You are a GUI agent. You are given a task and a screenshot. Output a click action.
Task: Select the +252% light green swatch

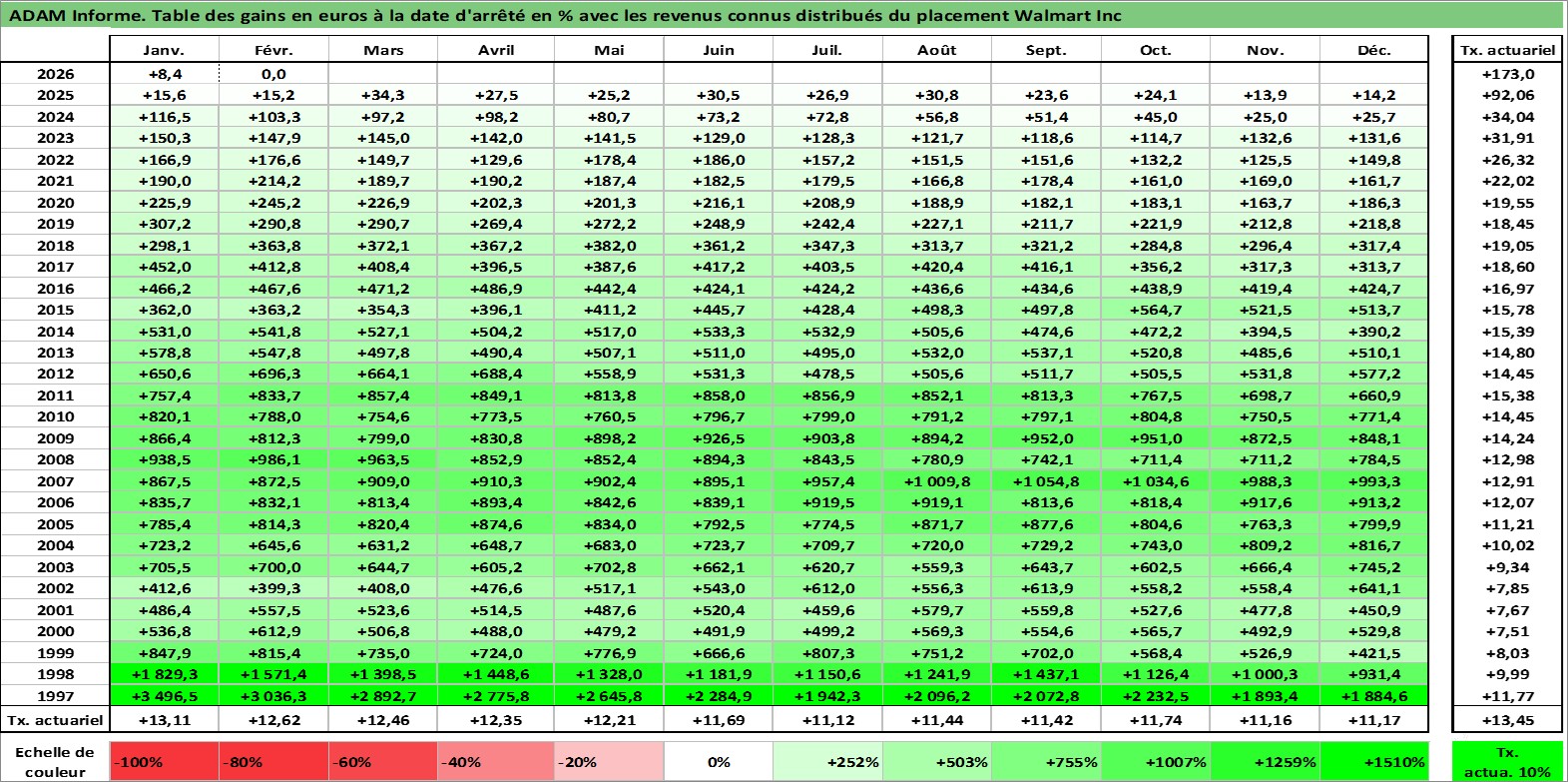tap(827, 761)
